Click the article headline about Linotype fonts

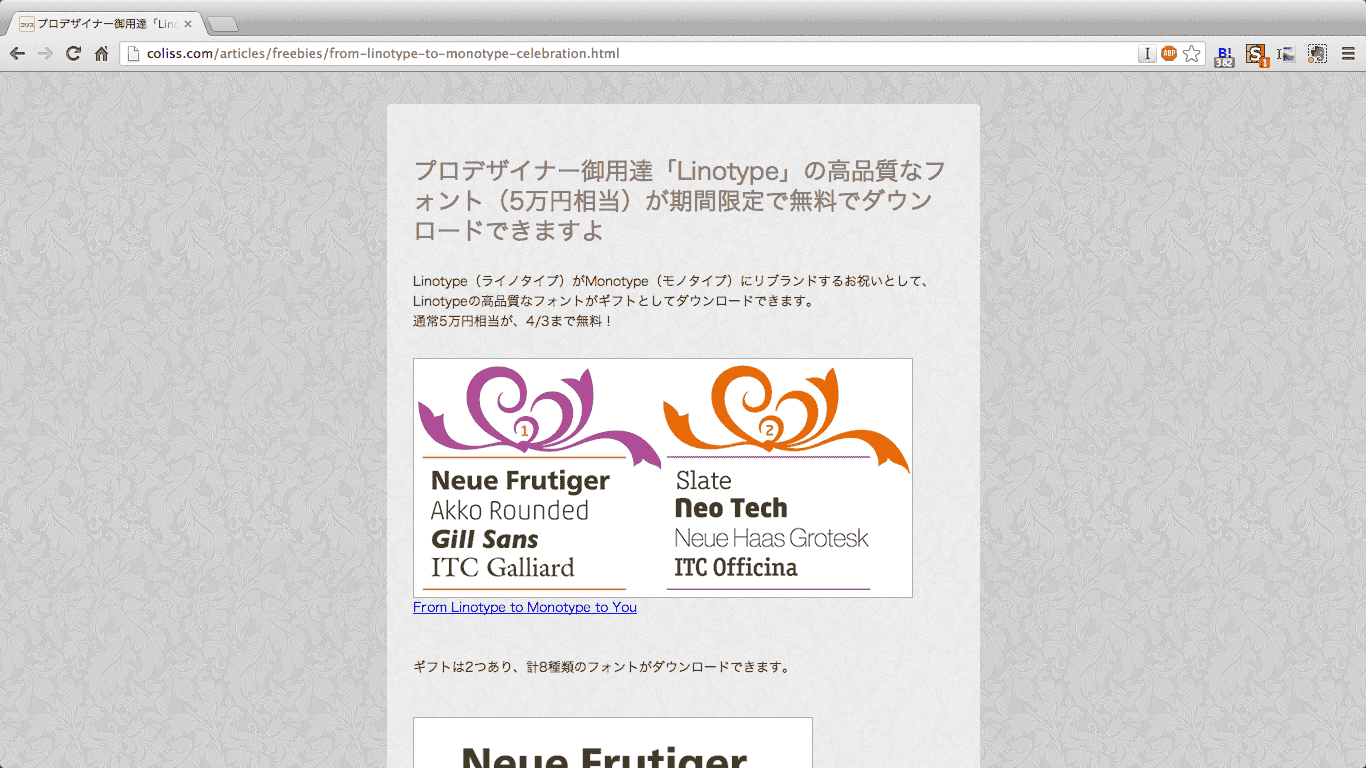680,200
